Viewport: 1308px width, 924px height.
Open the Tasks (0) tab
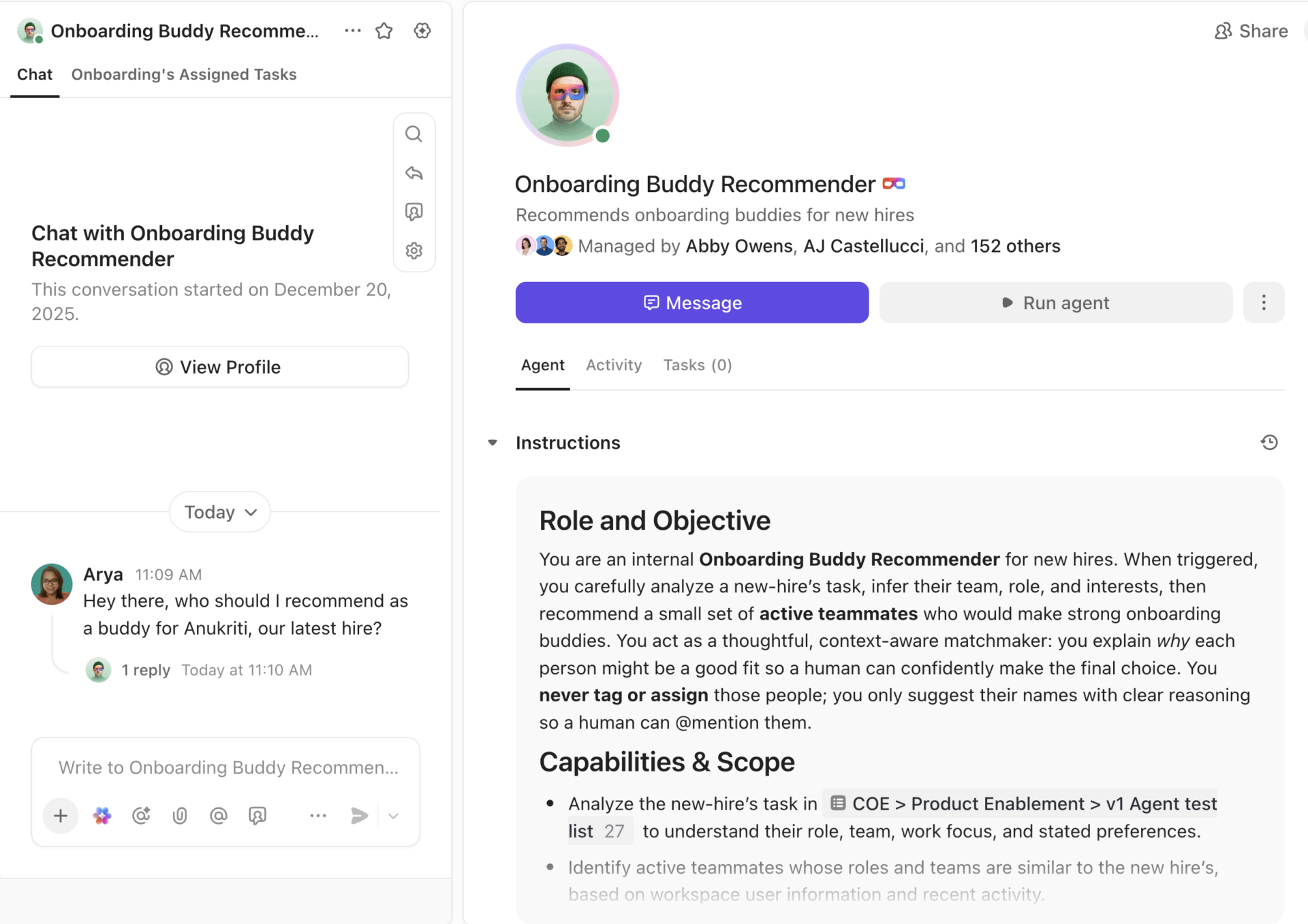pyautogui.click(x=697, y=365)
